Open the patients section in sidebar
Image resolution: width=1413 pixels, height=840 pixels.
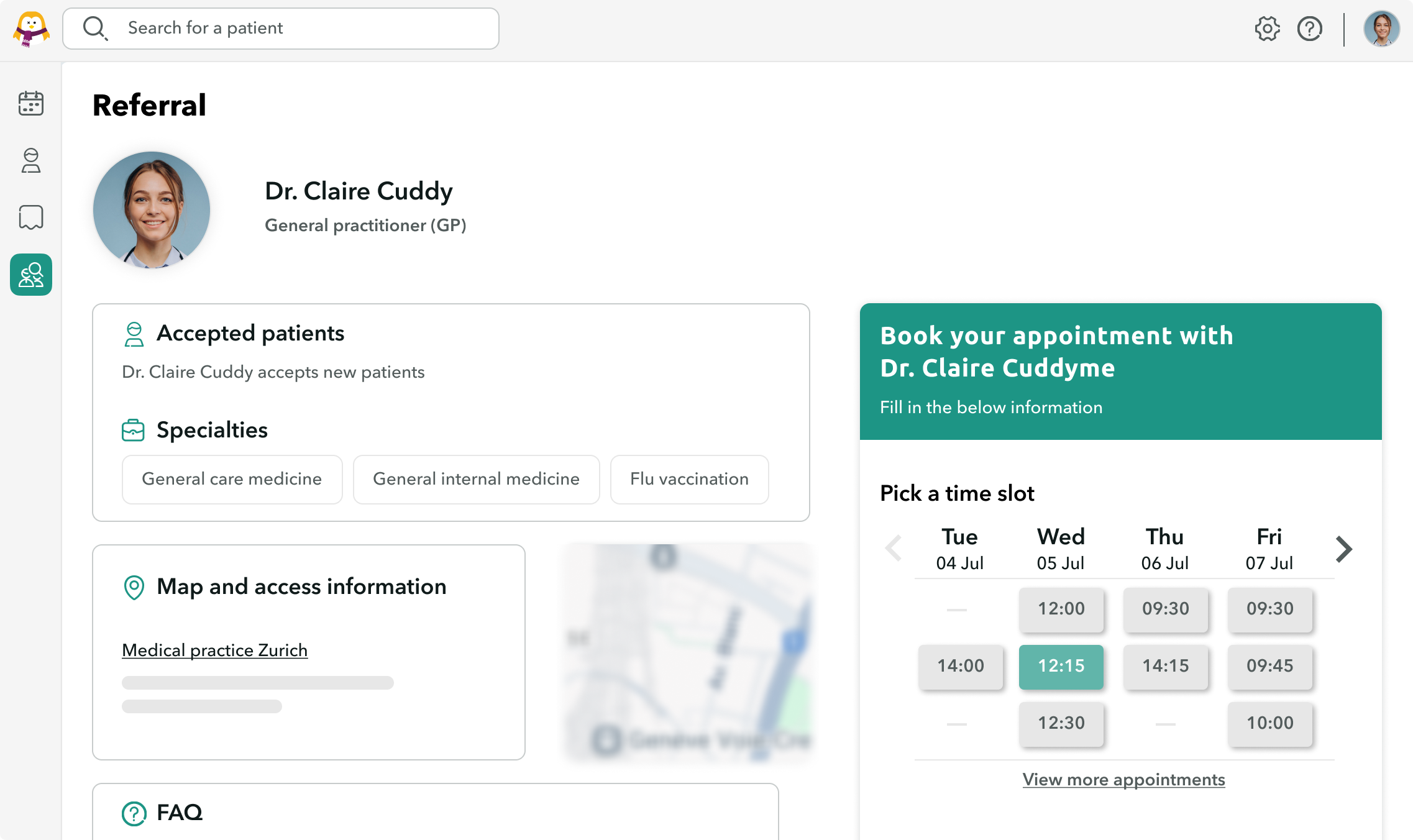point(30,160)
